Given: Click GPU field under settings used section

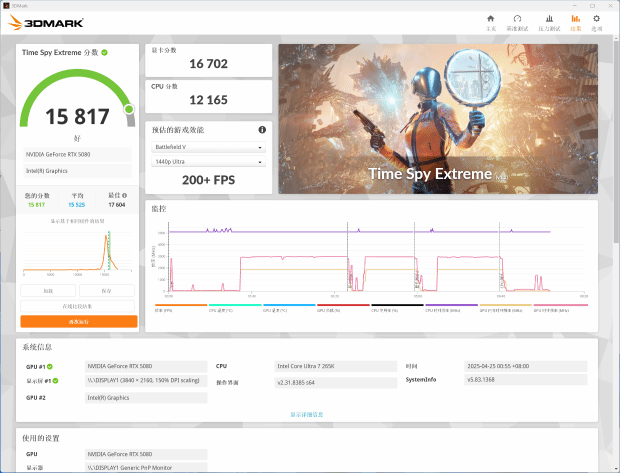Looking at the screenshot, I should (146, 454).
